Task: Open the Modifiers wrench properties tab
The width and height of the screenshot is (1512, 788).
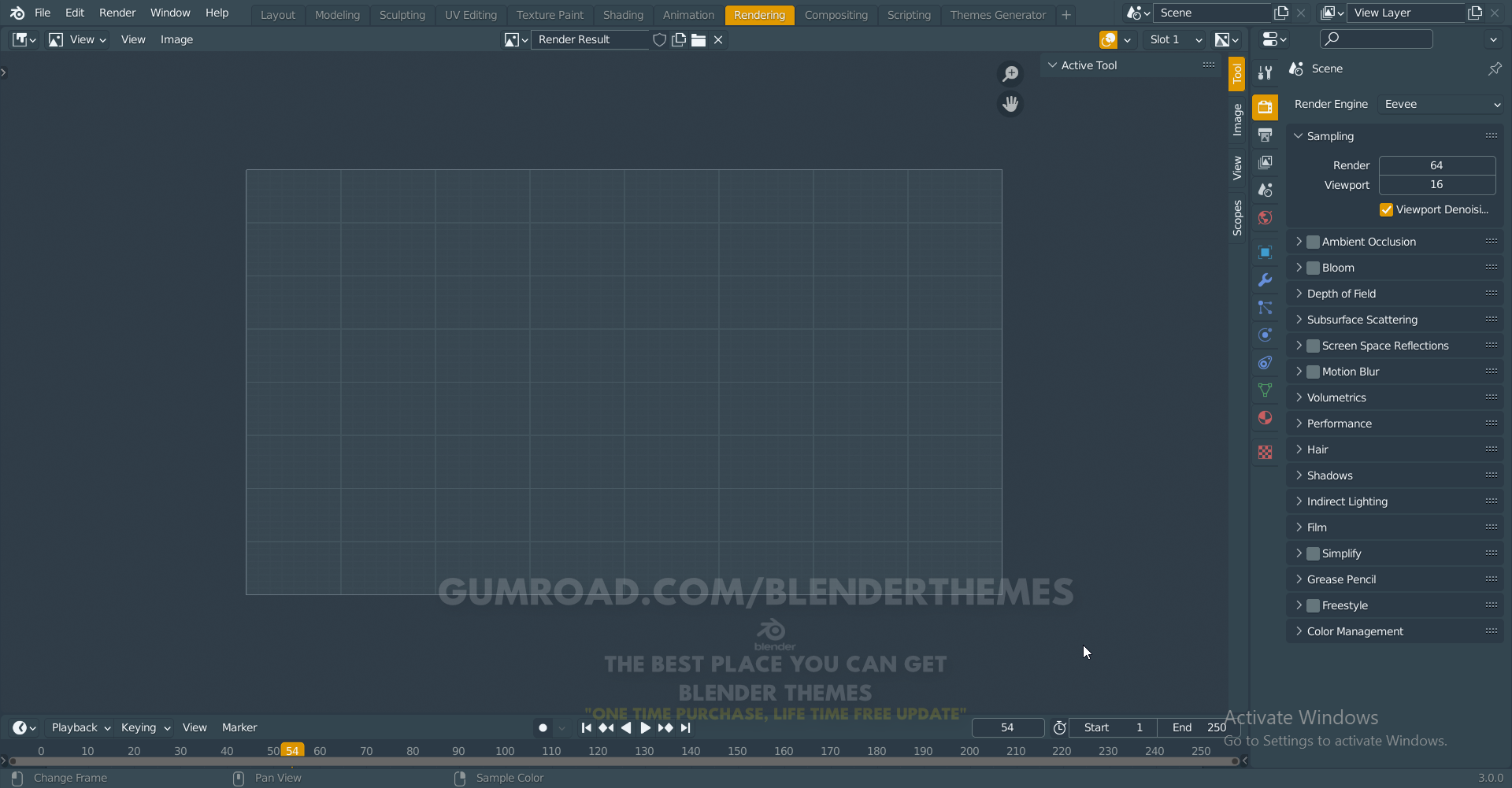Action: click(1266, 279)
